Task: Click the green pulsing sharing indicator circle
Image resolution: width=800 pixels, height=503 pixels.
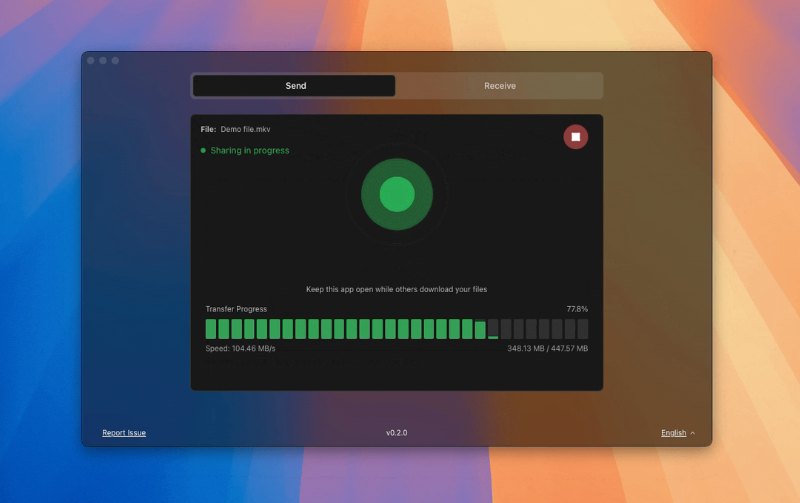Action: pyautogui.click(x=397, y=194)
